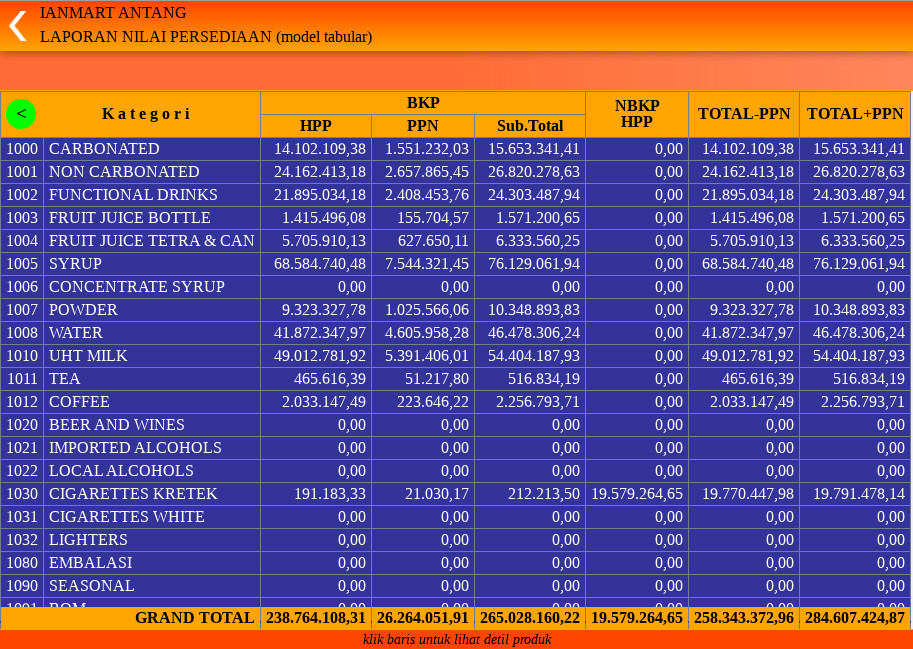
Task: Open the CARBONATED category row
Action: point(104,149)
